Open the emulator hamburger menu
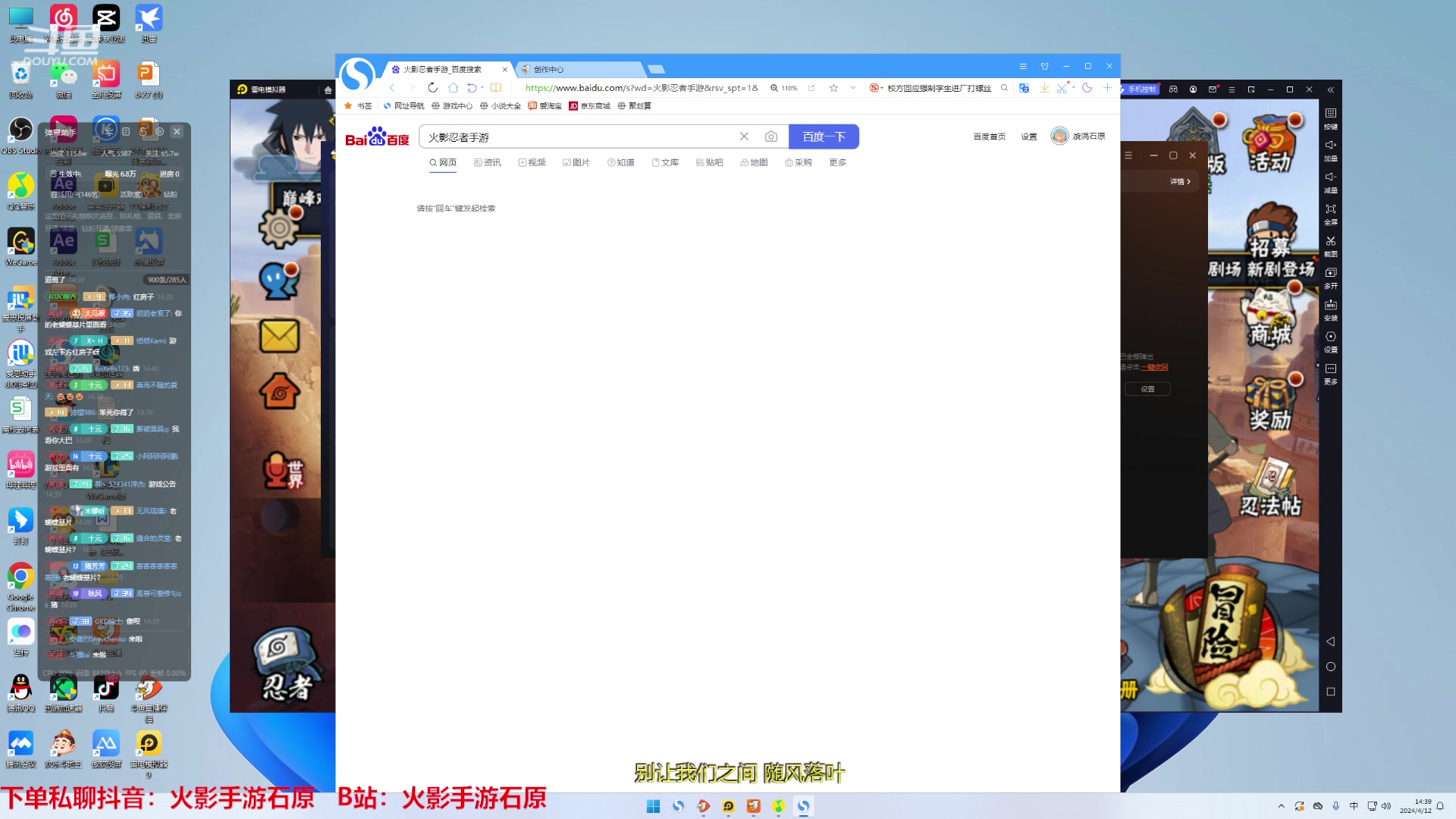This screenshot has height=819, width=1456. click(x=1232, y=89)
